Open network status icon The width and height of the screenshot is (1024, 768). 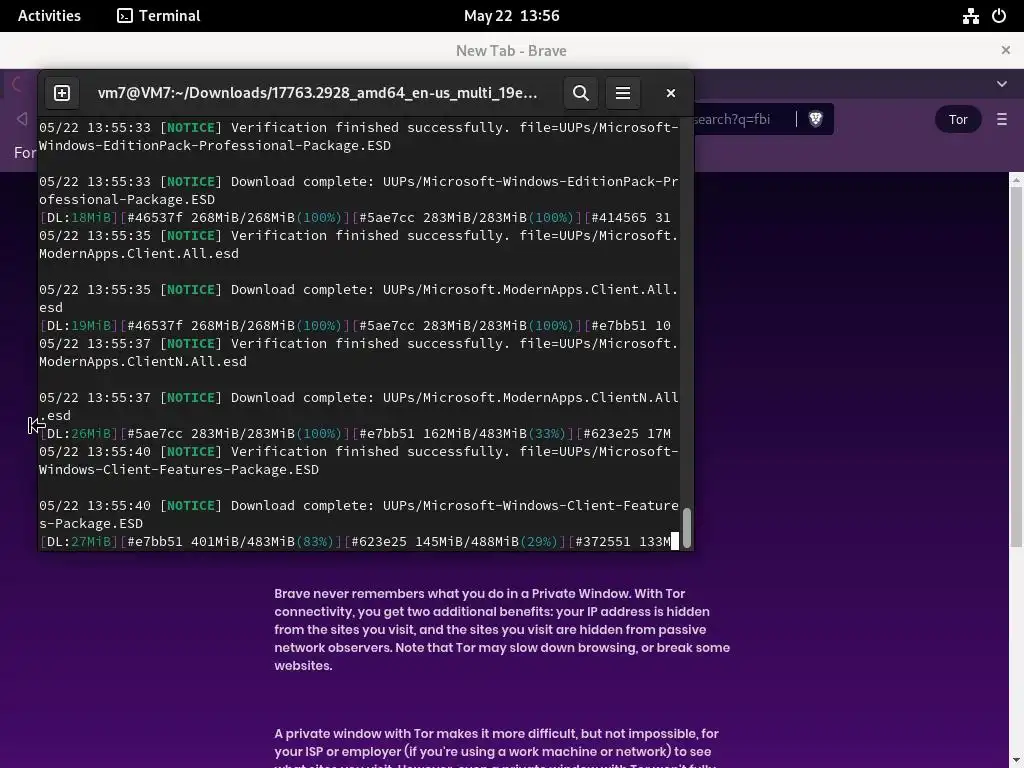(x=970, y=16)
